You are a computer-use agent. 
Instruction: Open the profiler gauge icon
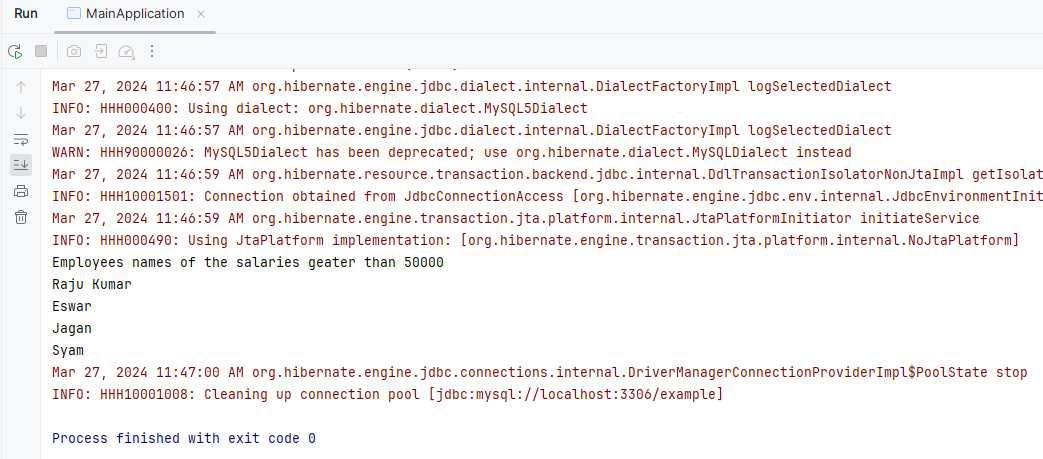point(126,51)
